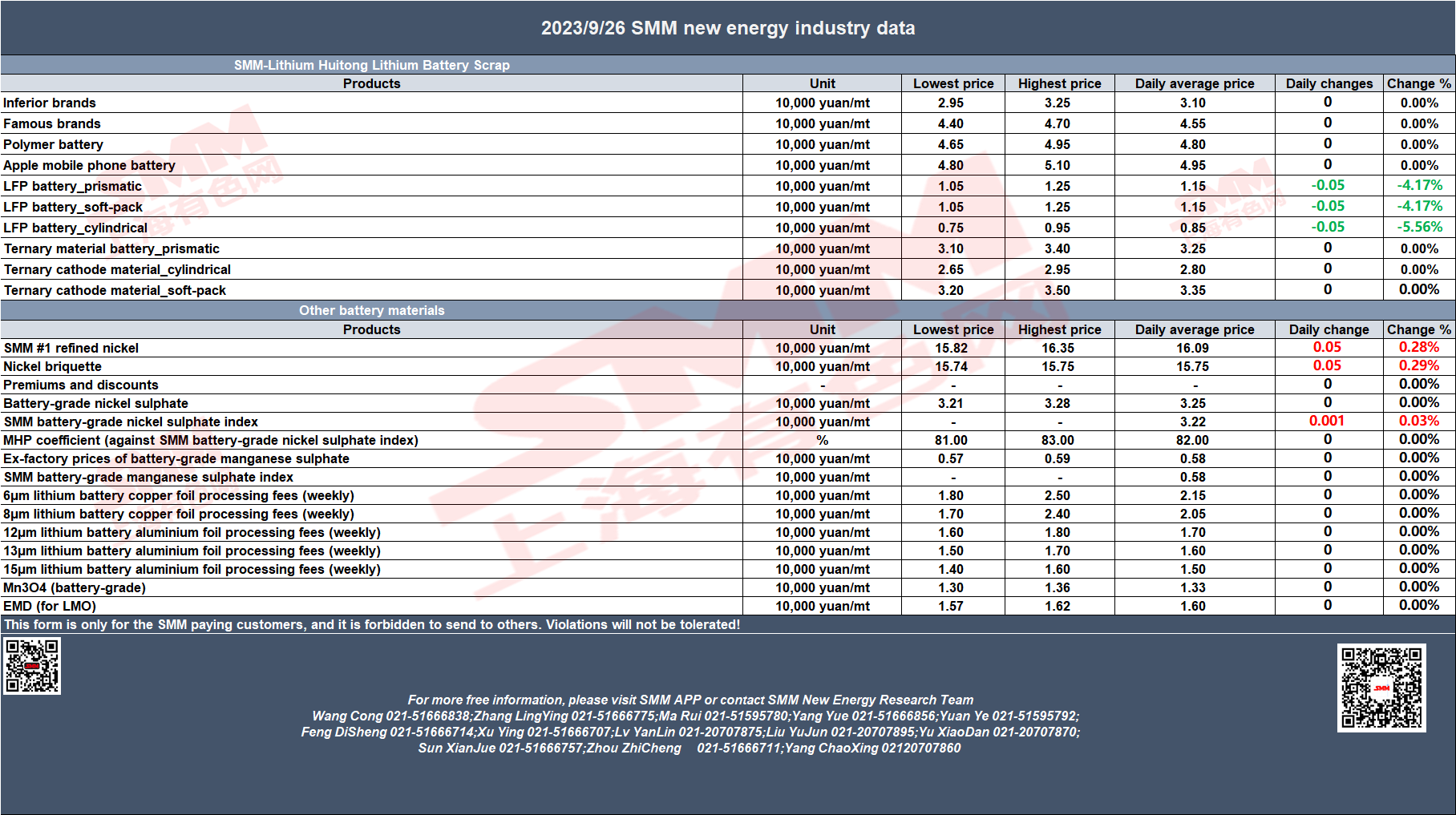
Task: Select the 'Inferior brands' product row label
Action: coord(50,103)
